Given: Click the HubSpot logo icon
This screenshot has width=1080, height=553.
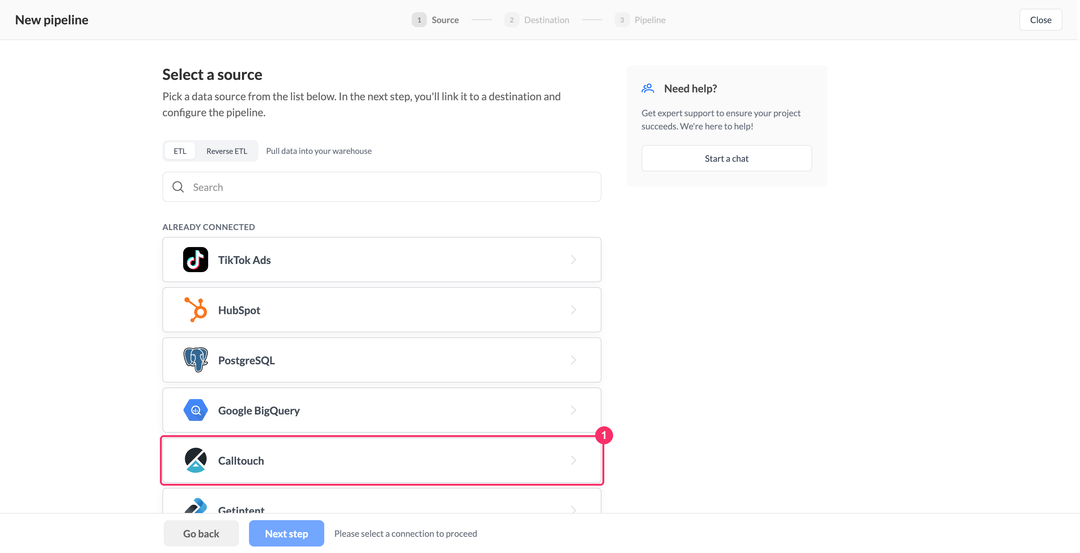Looking at the screenshot, I should [196, 310].
